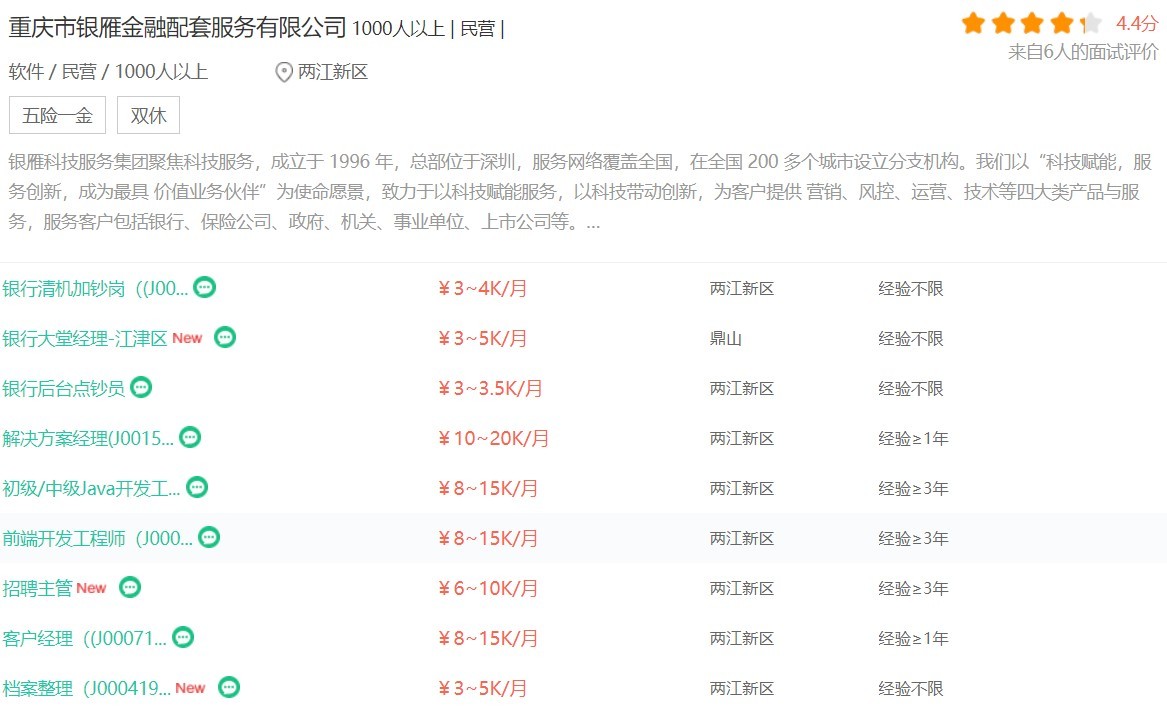Click salary ¥10~20K/月 of 解决方案经理

(493, 438)
